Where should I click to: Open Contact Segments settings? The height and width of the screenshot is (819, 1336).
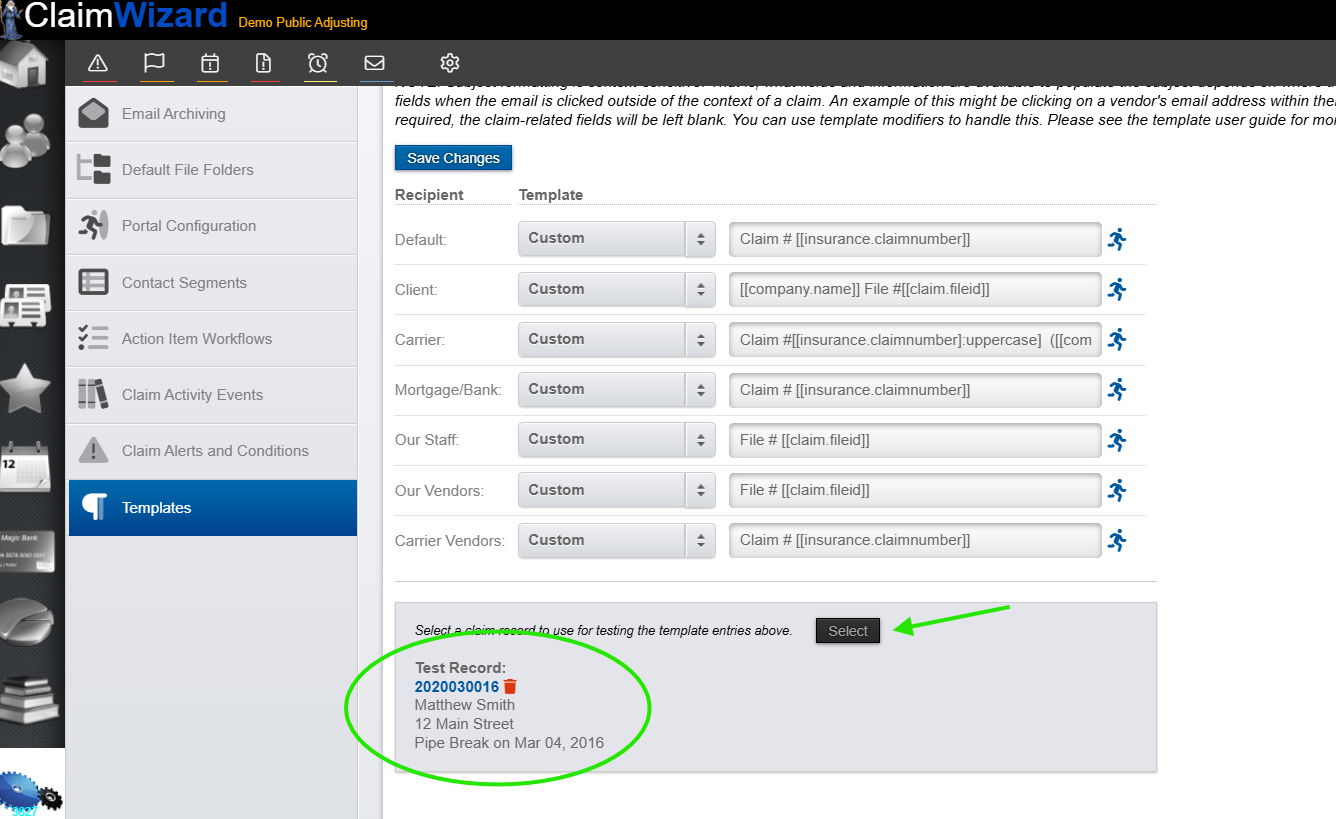pos(213,283)
